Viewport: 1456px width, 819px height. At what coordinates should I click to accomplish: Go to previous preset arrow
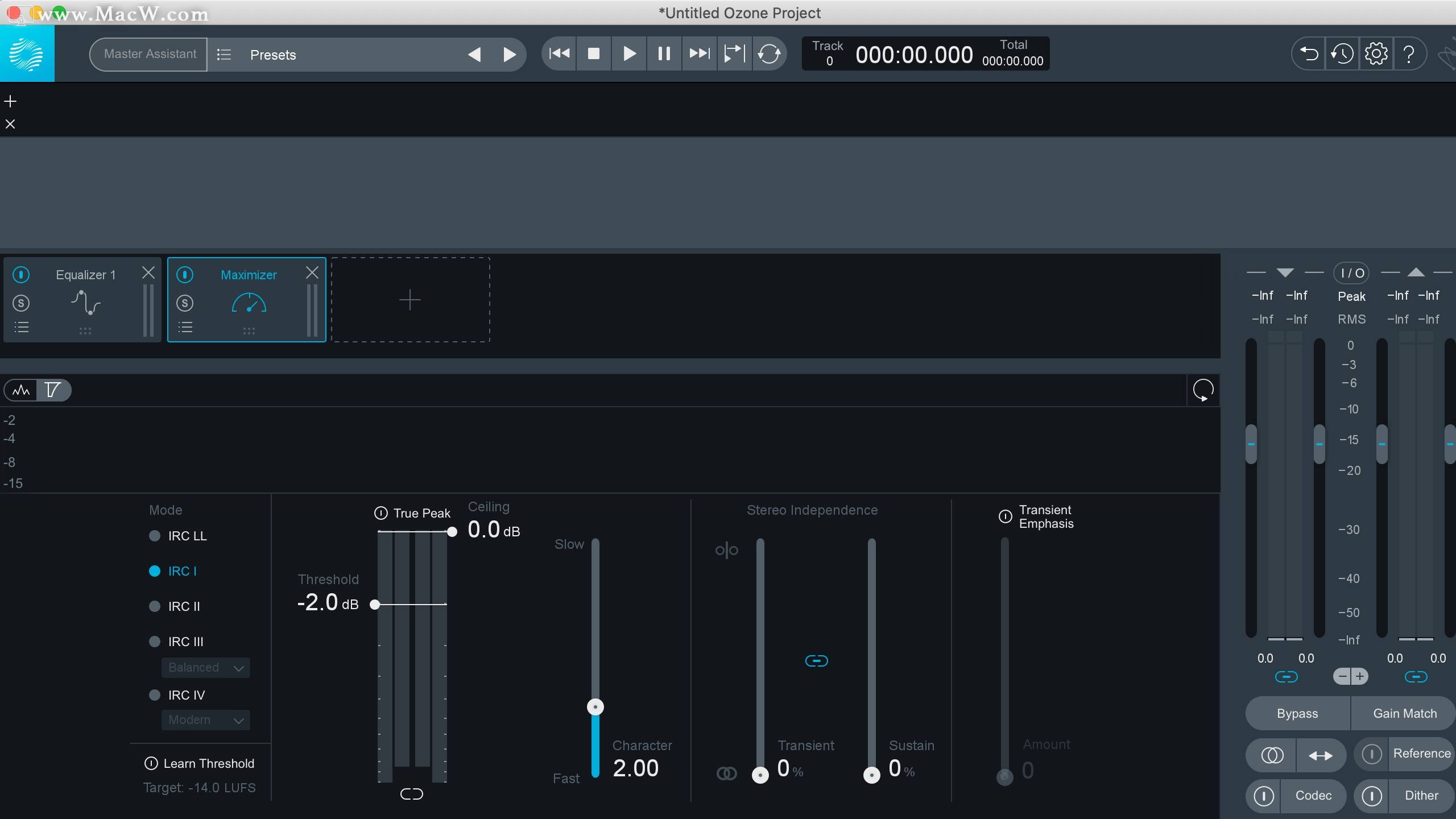tap(474, 55)
